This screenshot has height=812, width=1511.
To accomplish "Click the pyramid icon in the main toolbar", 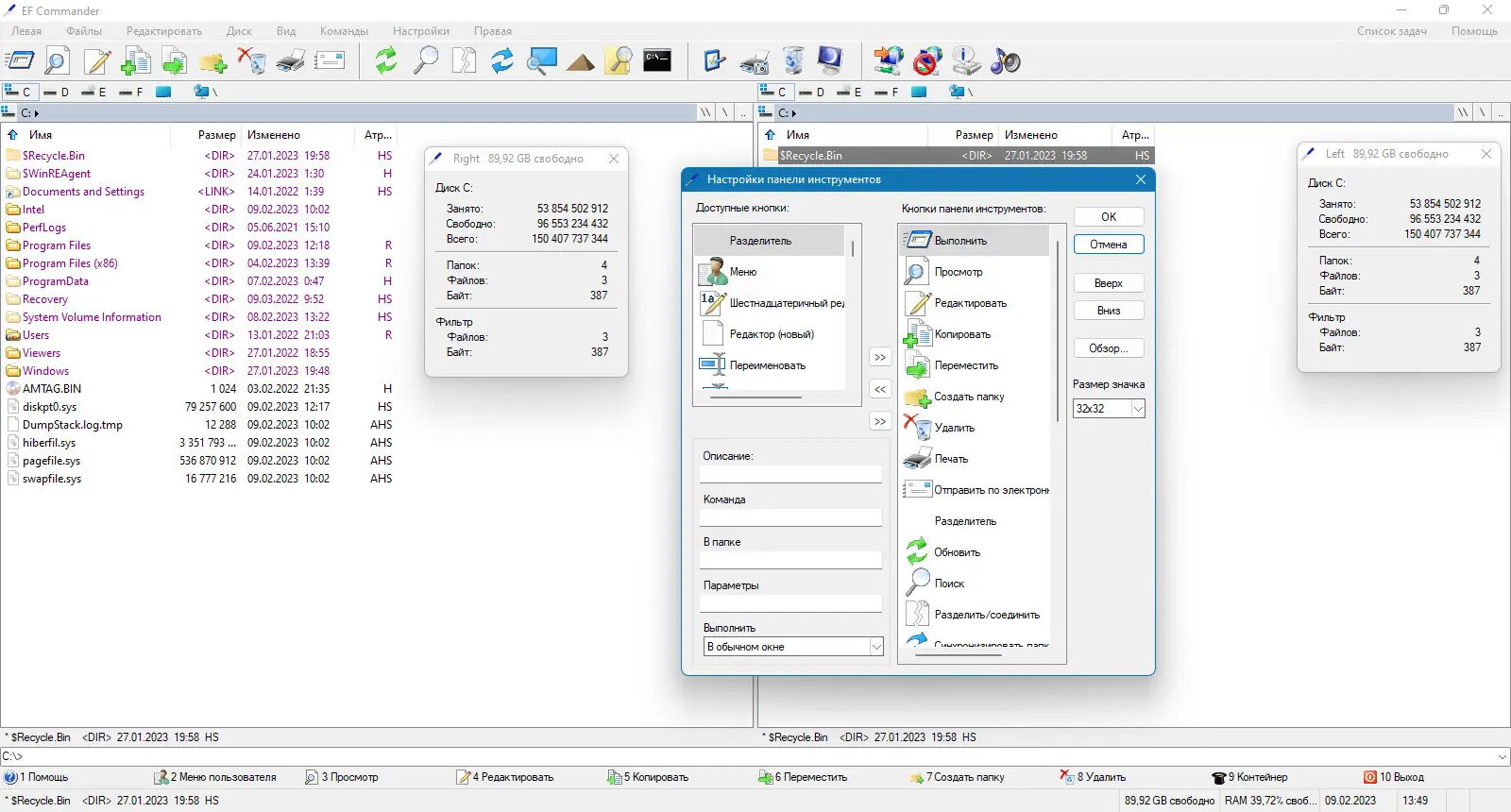I will [581, 61].
